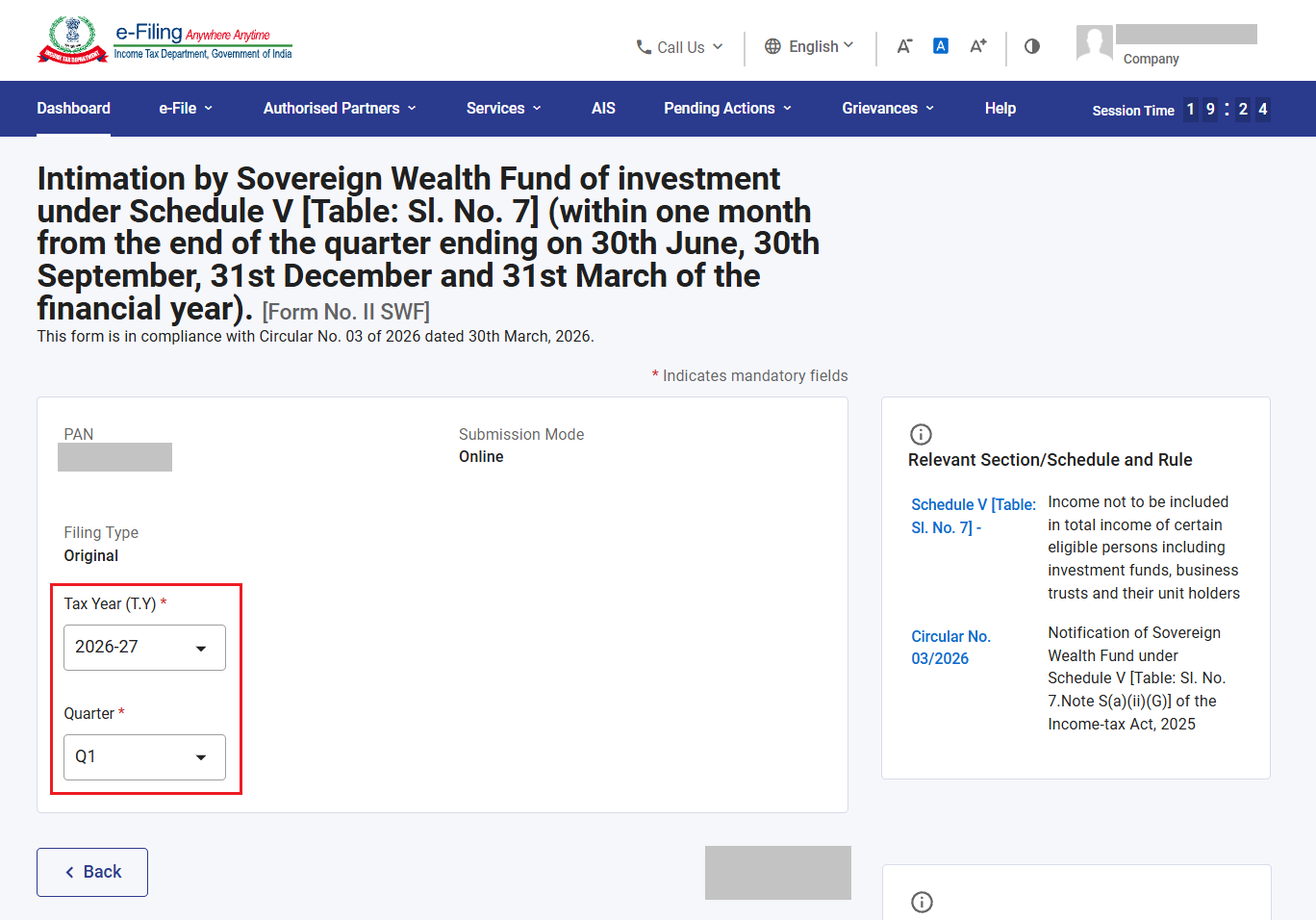Go to the AIS tab

[x=603, y=109]
